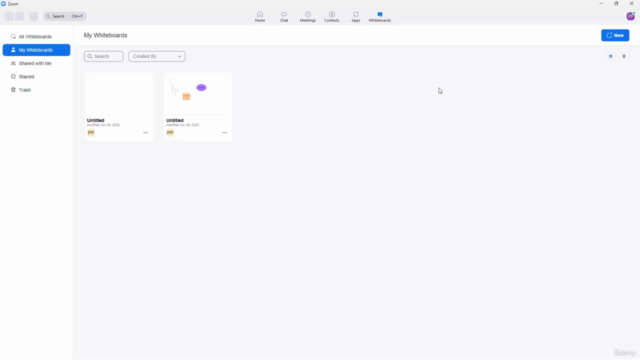Go back with the navigation arrow

(x=9, y=16)
